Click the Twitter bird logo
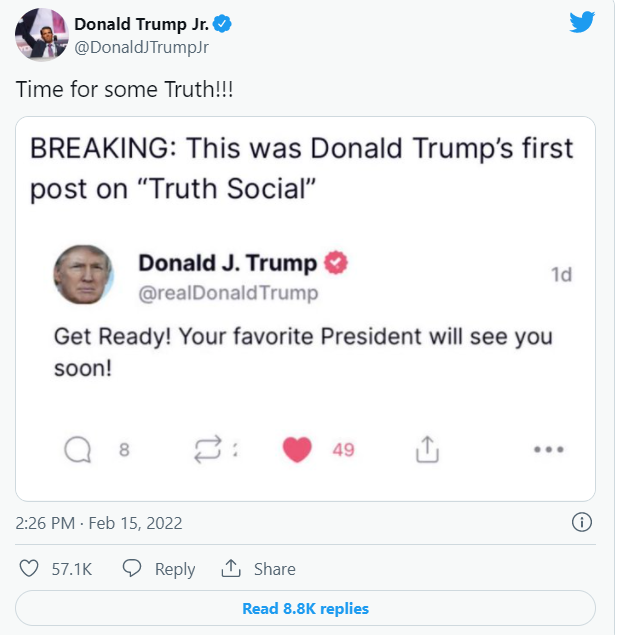The image size is (618, 635). coord(582,22)
